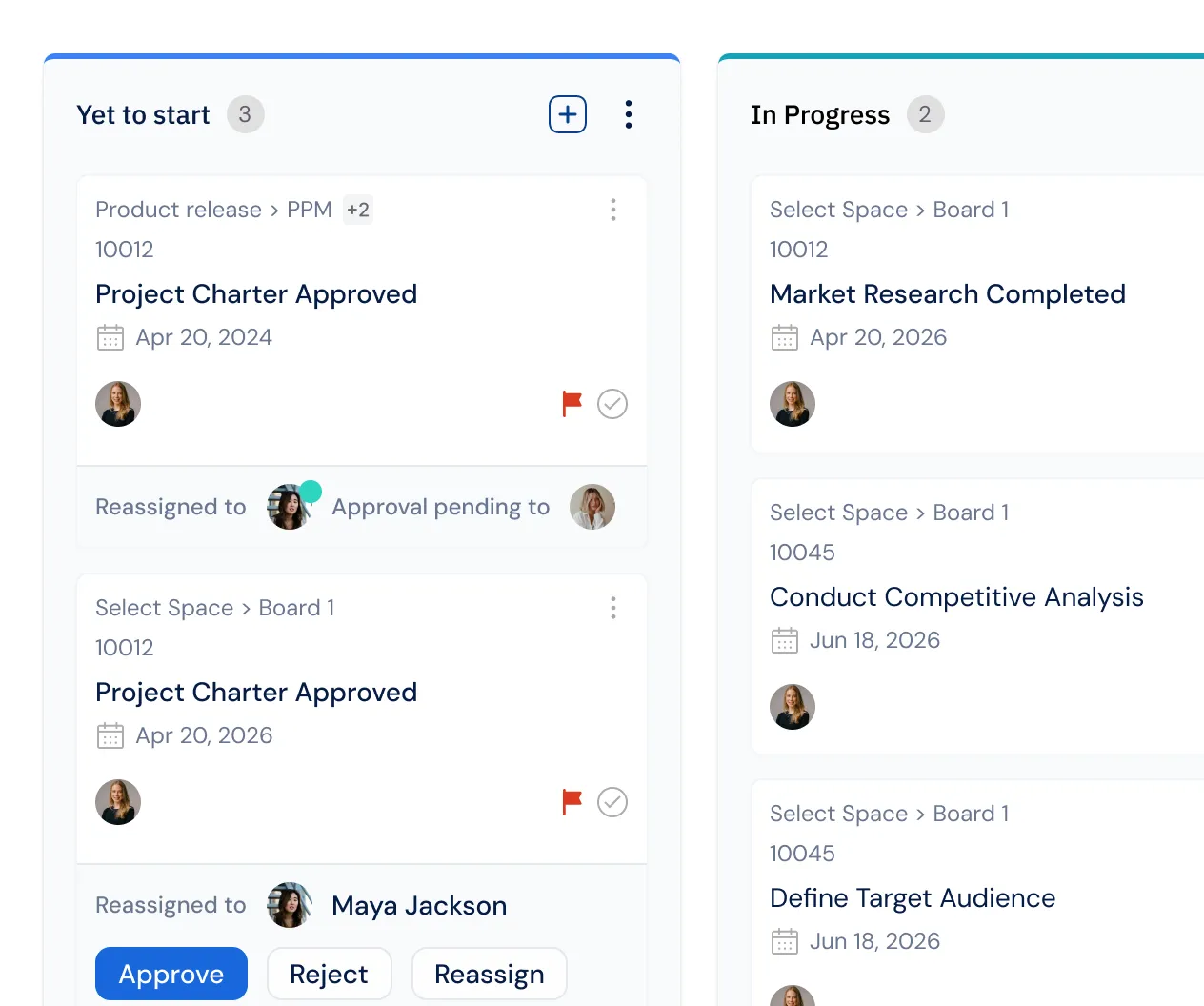Open the PPM breadcrumb link
The height and width of the screenshot is (1006, 1204).
(x=310, y=210)
